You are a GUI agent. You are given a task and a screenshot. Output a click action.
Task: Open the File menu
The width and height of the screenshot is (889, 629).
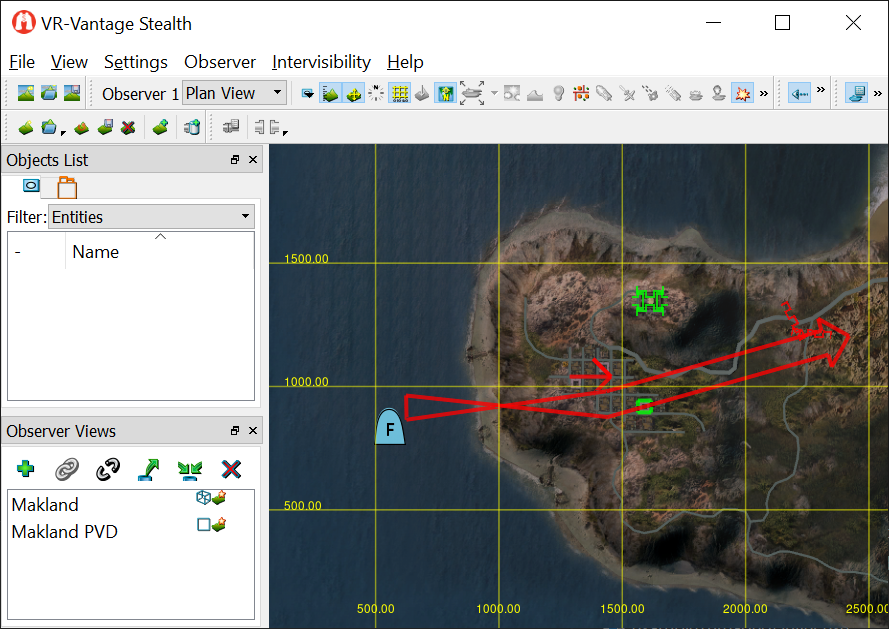22,62
